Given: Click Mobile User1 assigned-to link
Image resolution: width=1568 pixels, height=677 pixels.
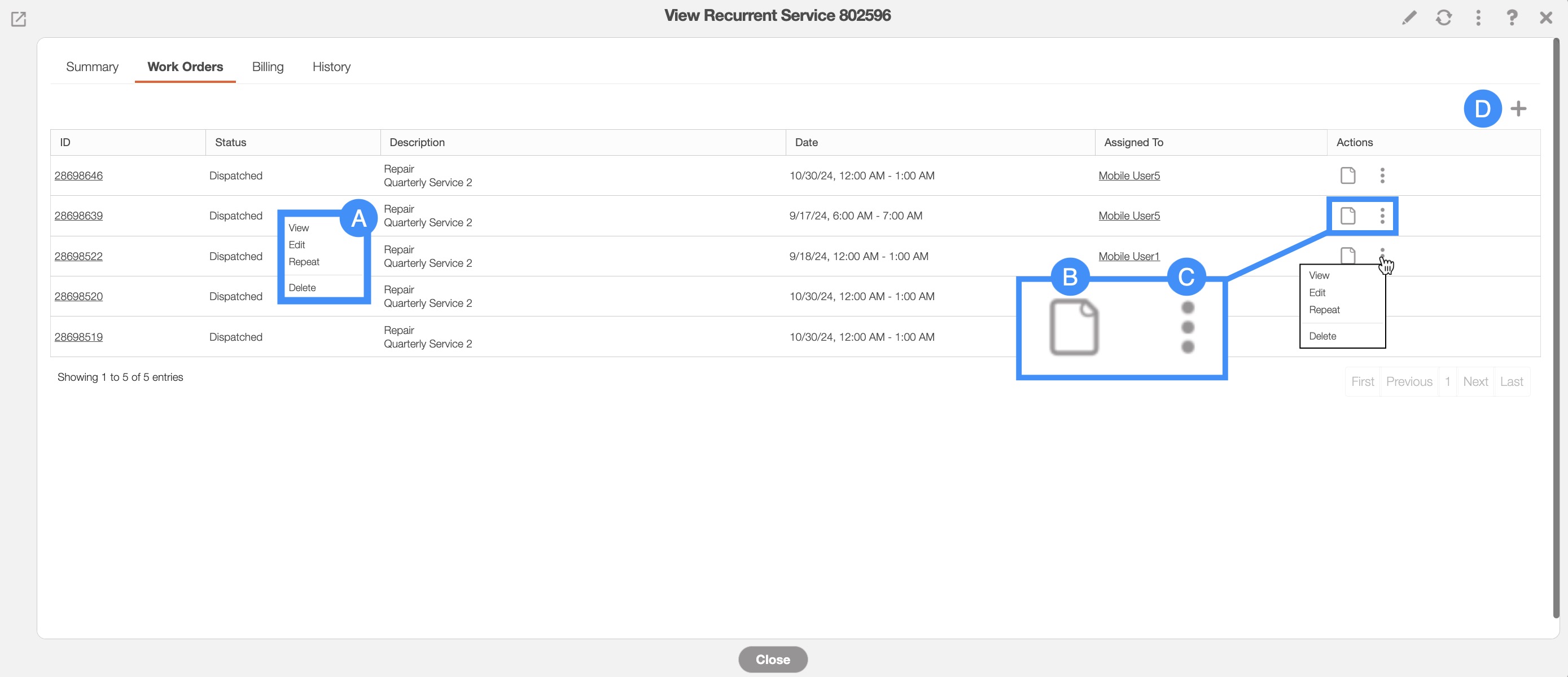Looking at the screenshot, I should (x=1128, y=256).
